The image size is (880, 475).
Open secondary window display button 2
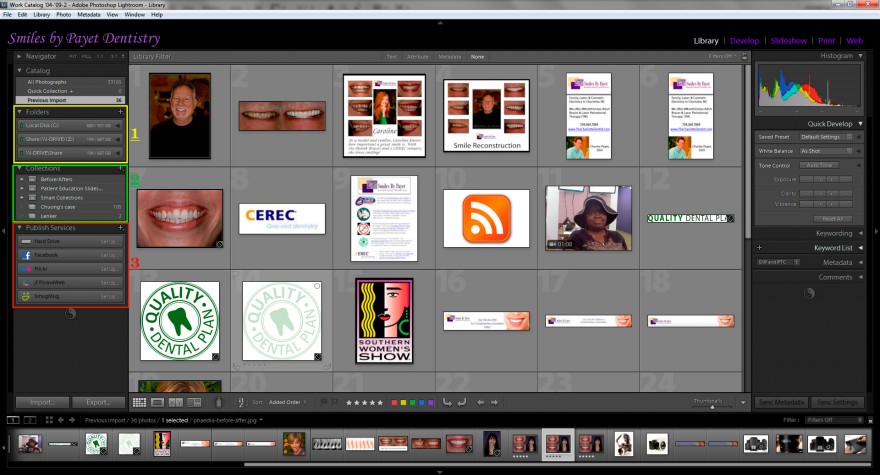pyautogui.click(x=30, y=420)
